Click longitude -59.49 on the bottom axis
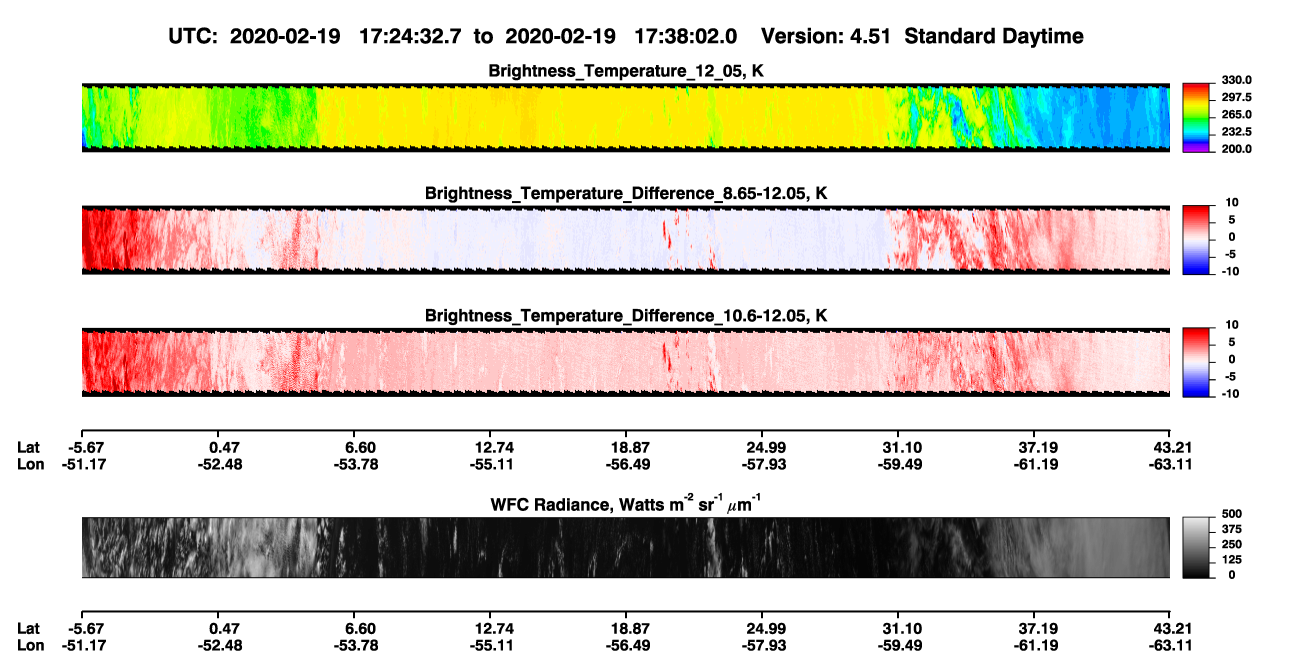1300x667 pixels. click(x=898, y=645)
